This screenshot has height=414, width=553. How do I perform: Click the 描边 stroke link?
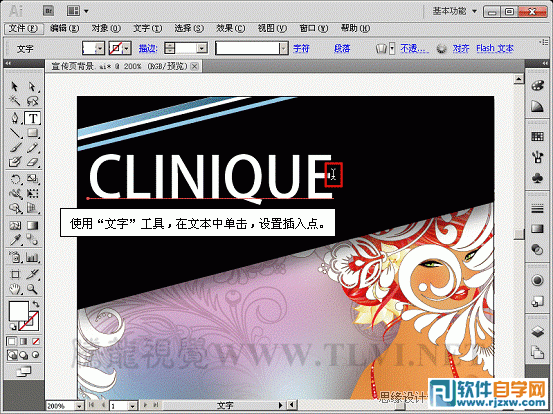(x=148, y=48)
